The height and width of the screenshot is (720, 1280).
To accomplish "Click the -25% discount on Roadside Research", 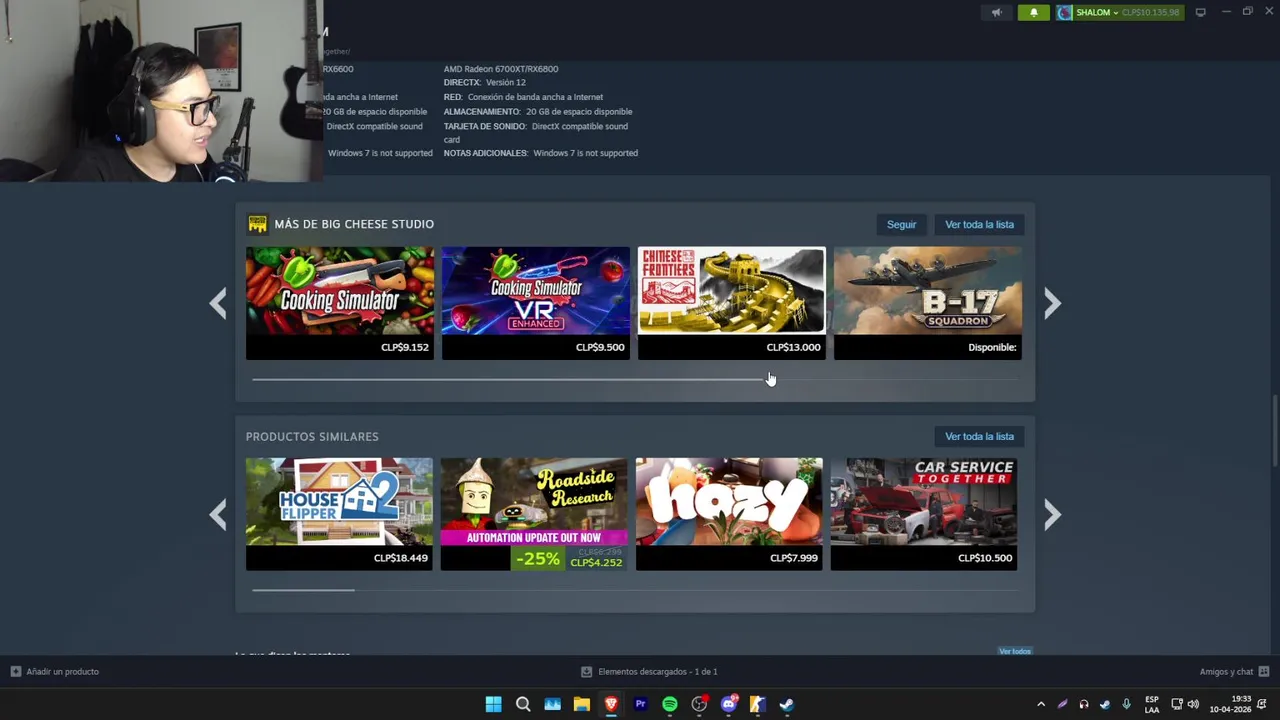I will 538,559.
